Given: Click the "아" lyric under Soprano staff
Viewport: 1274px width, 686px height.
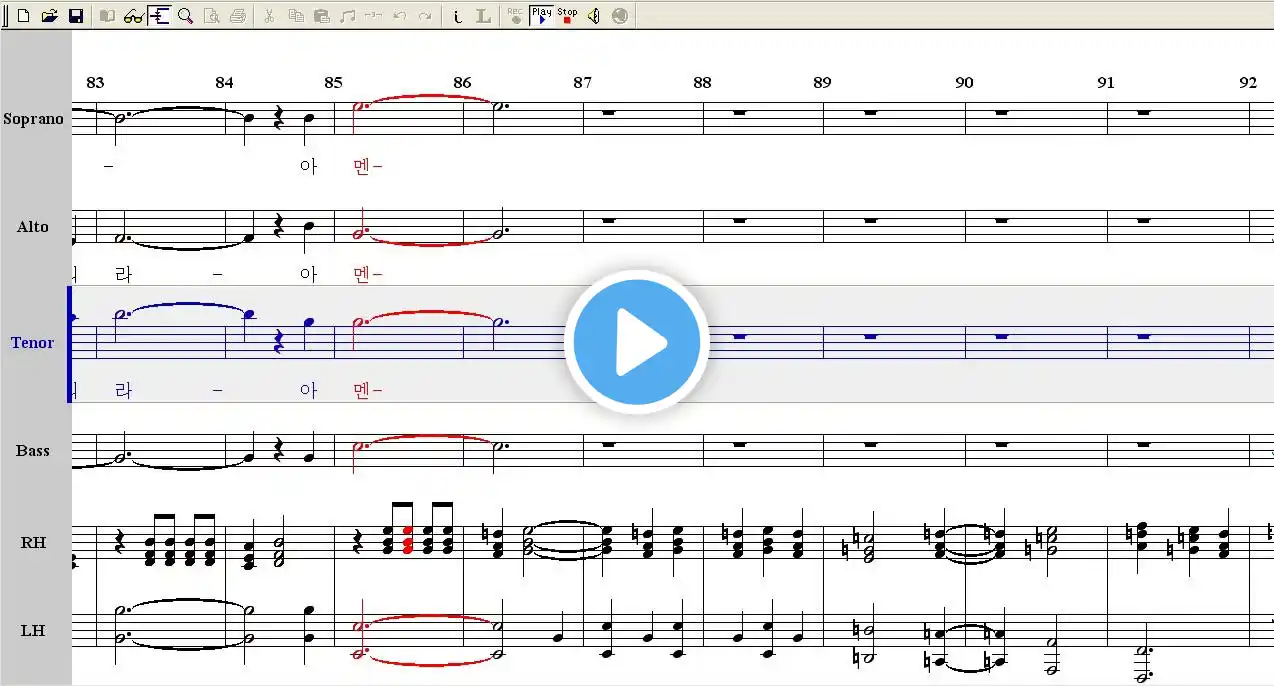Looking at the screenshot, I should (308, 166).
